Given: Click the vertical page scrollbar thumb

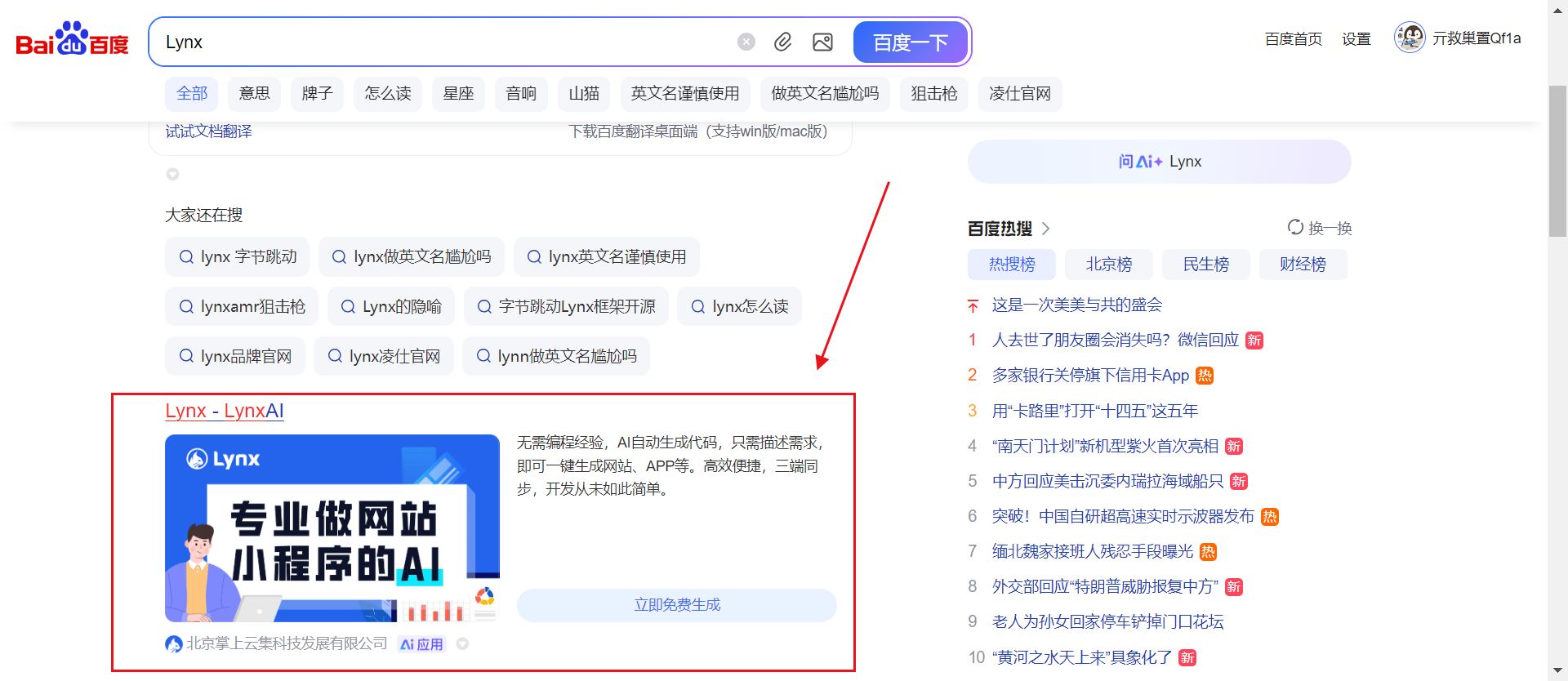Looking at the screenshot, I should 1557,161.
